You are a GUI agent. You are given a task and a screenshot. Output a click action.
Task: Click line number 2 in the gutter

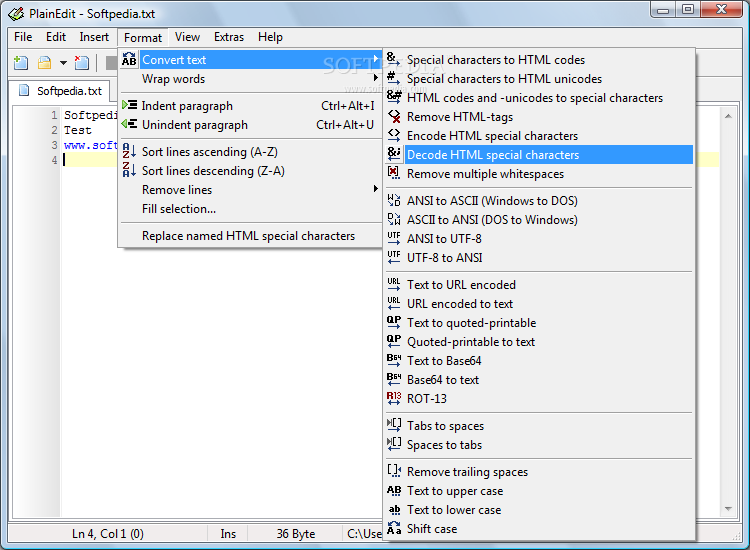coord(55,130)
